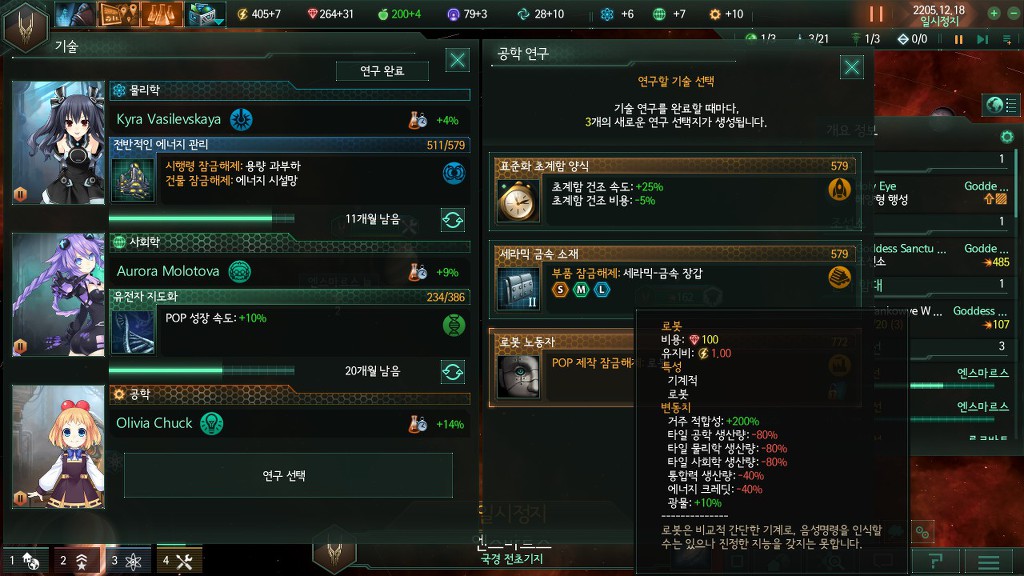Open the contacts advisor topbar icon
Image resolution: width=1024 pixels, height=576 pixels.
[74, 14]
